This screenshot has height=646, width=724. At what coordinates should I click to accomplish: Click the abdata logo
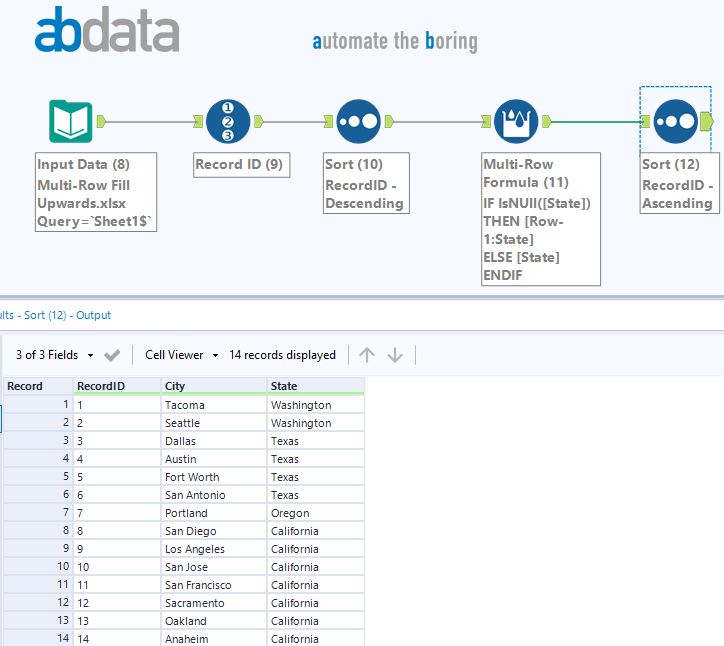coord(107,29)
